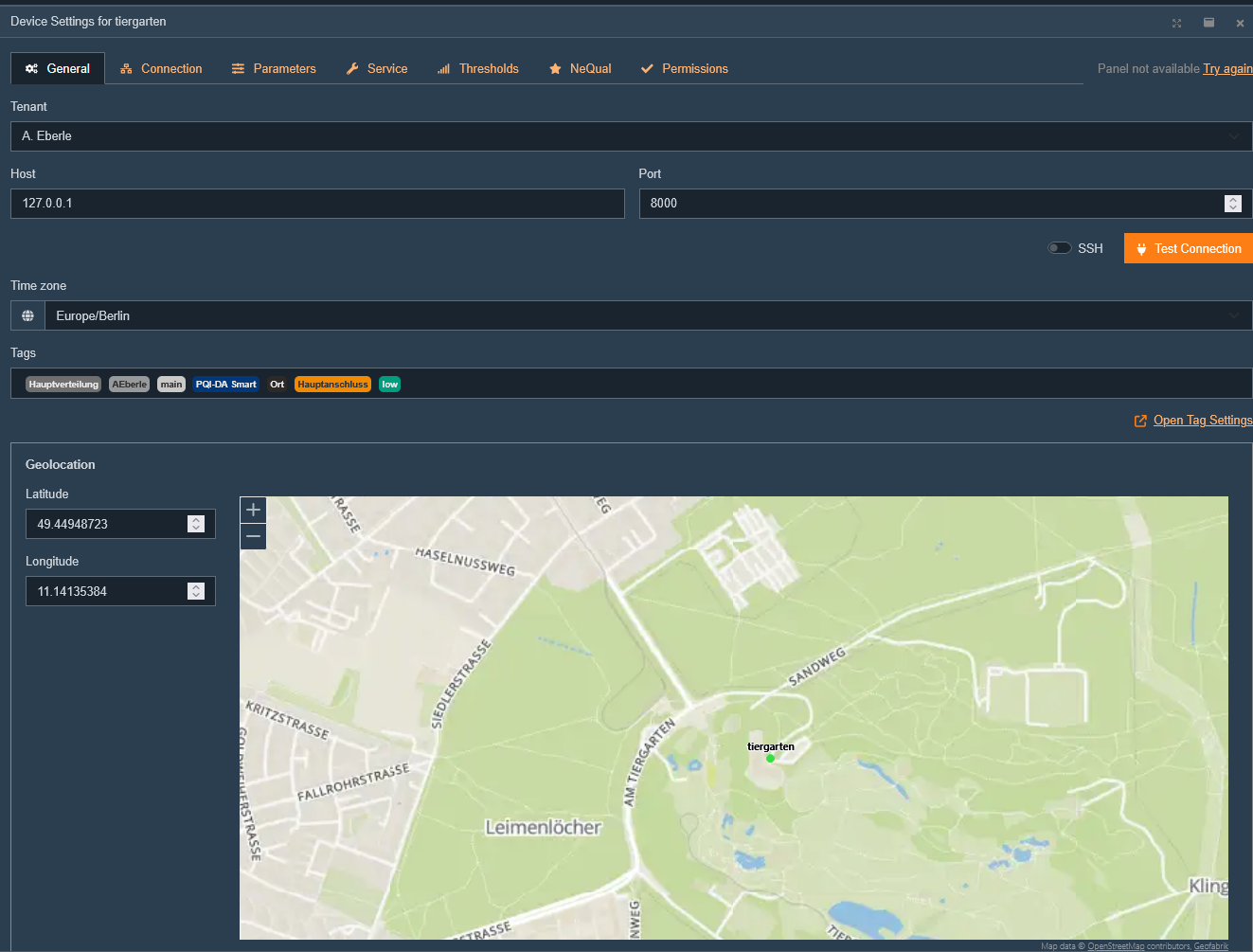Expand the Time zone dropdown
The image size is (1253, 952).
pos(1233,314)
